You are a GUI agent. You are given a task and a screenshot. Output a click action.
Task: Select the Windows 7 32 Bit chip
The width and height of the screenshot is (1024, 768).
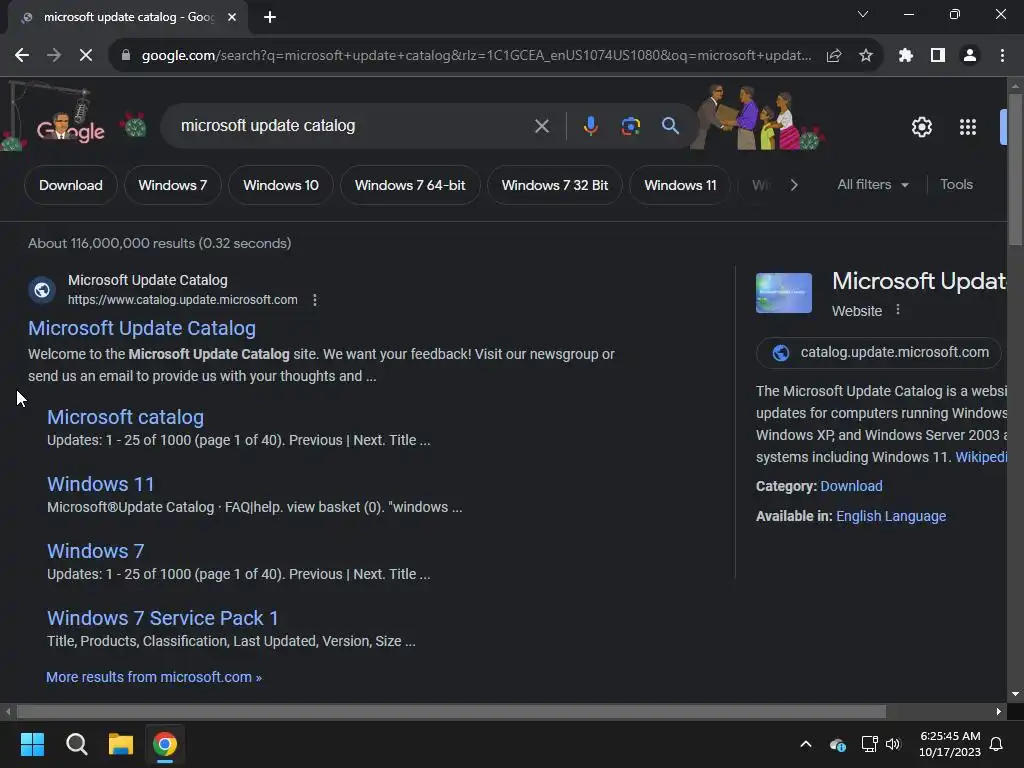[554, 185]
